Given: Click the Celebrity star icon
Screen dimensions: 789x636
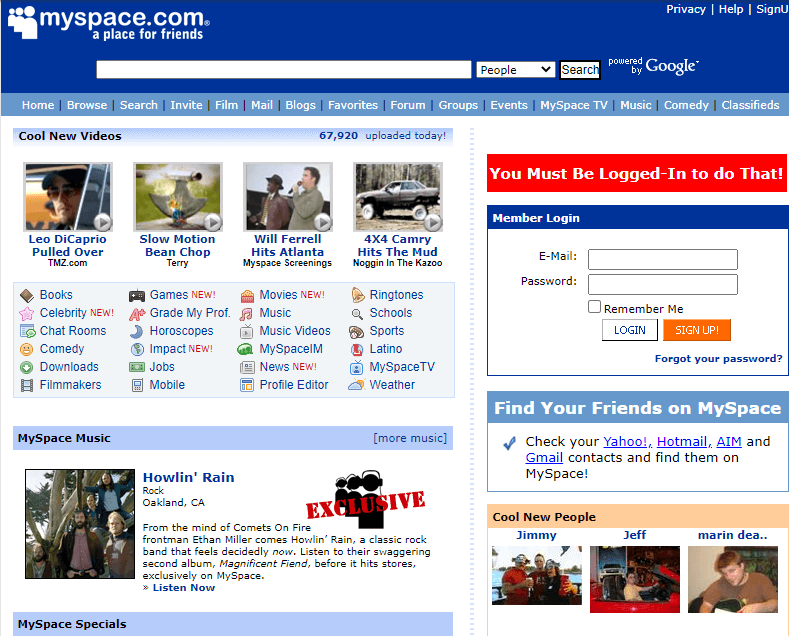Looking at the screenshot, I should coord(27,313).
